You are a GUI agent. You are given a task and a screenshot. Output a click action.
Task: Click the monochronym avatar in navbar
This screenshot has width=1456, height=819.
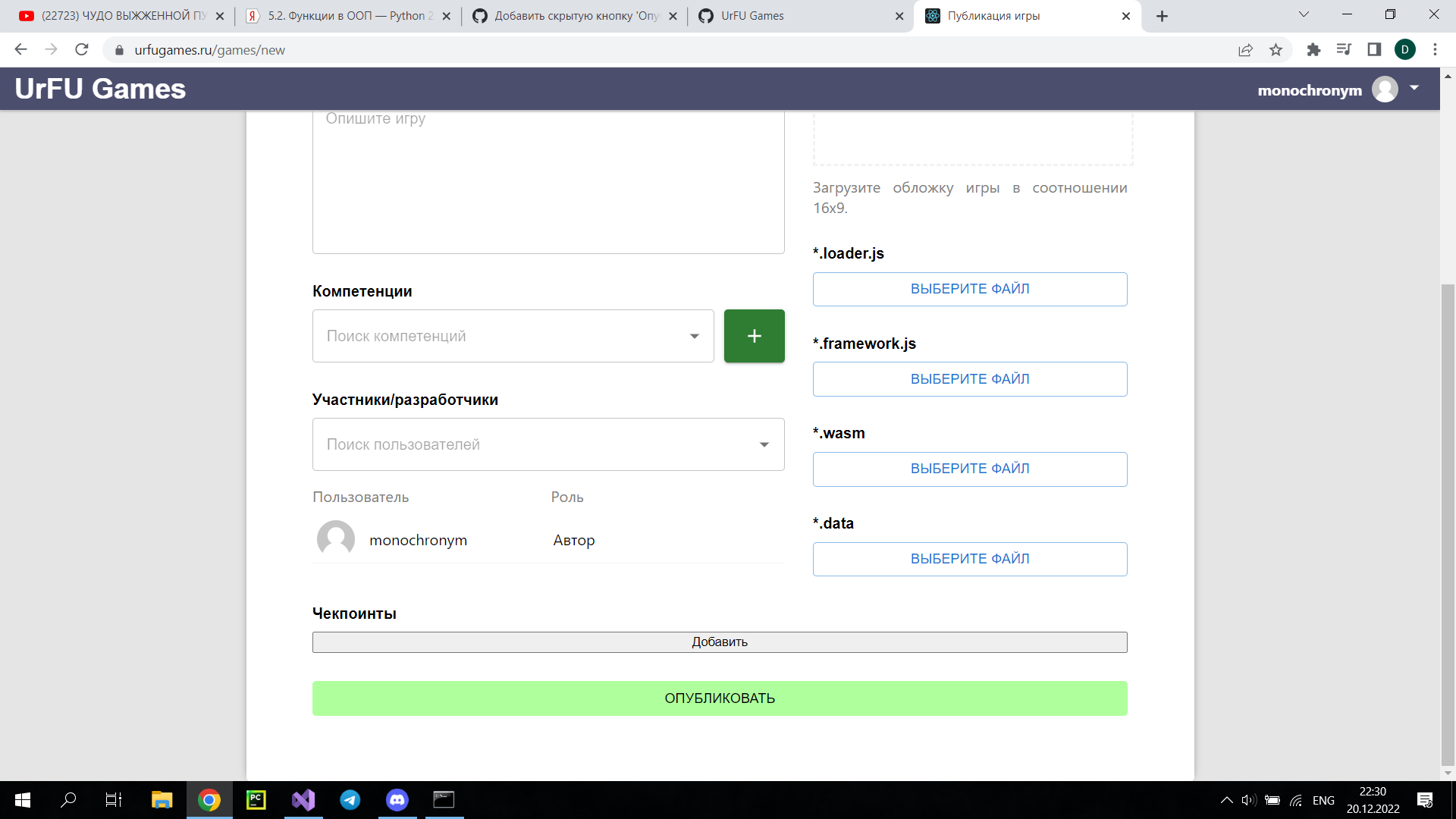tap(1385, 89)
